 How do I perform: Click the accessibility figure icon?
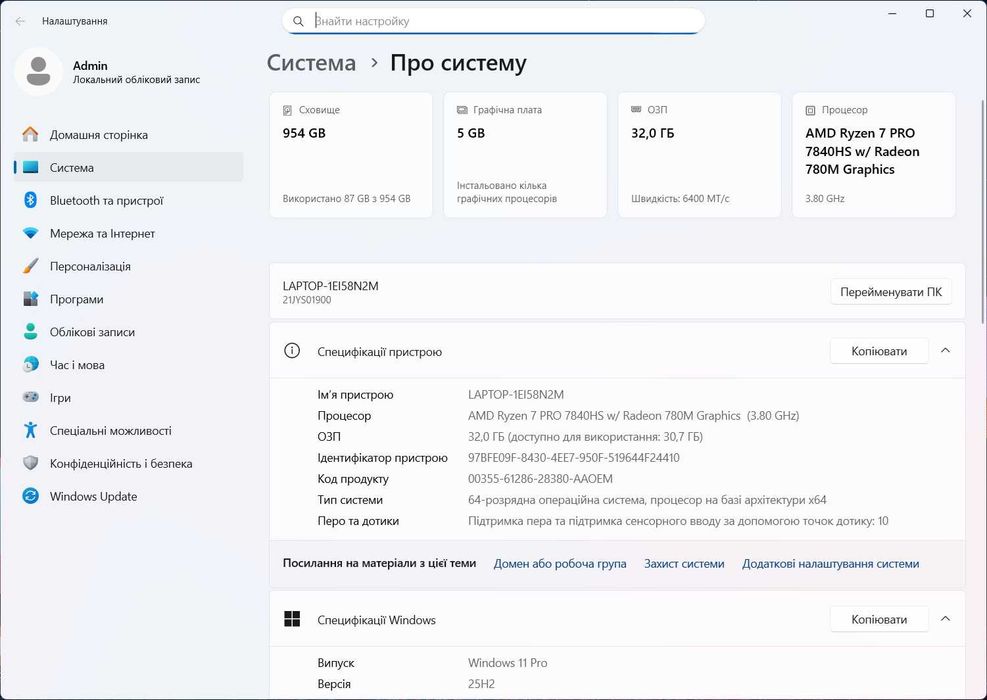30,430
